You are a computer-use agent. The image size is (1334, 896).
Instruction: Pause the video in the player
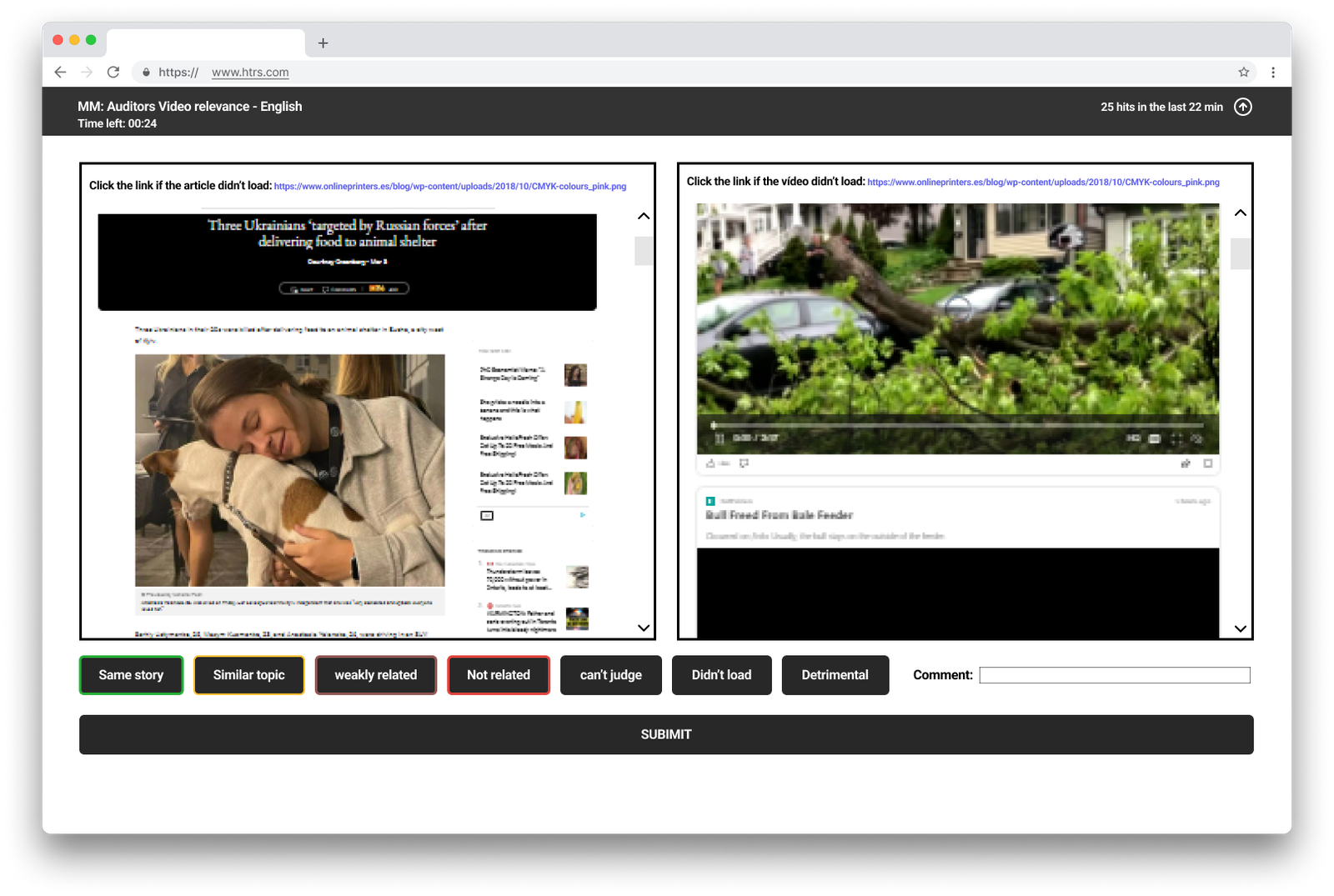coord(719,438)
